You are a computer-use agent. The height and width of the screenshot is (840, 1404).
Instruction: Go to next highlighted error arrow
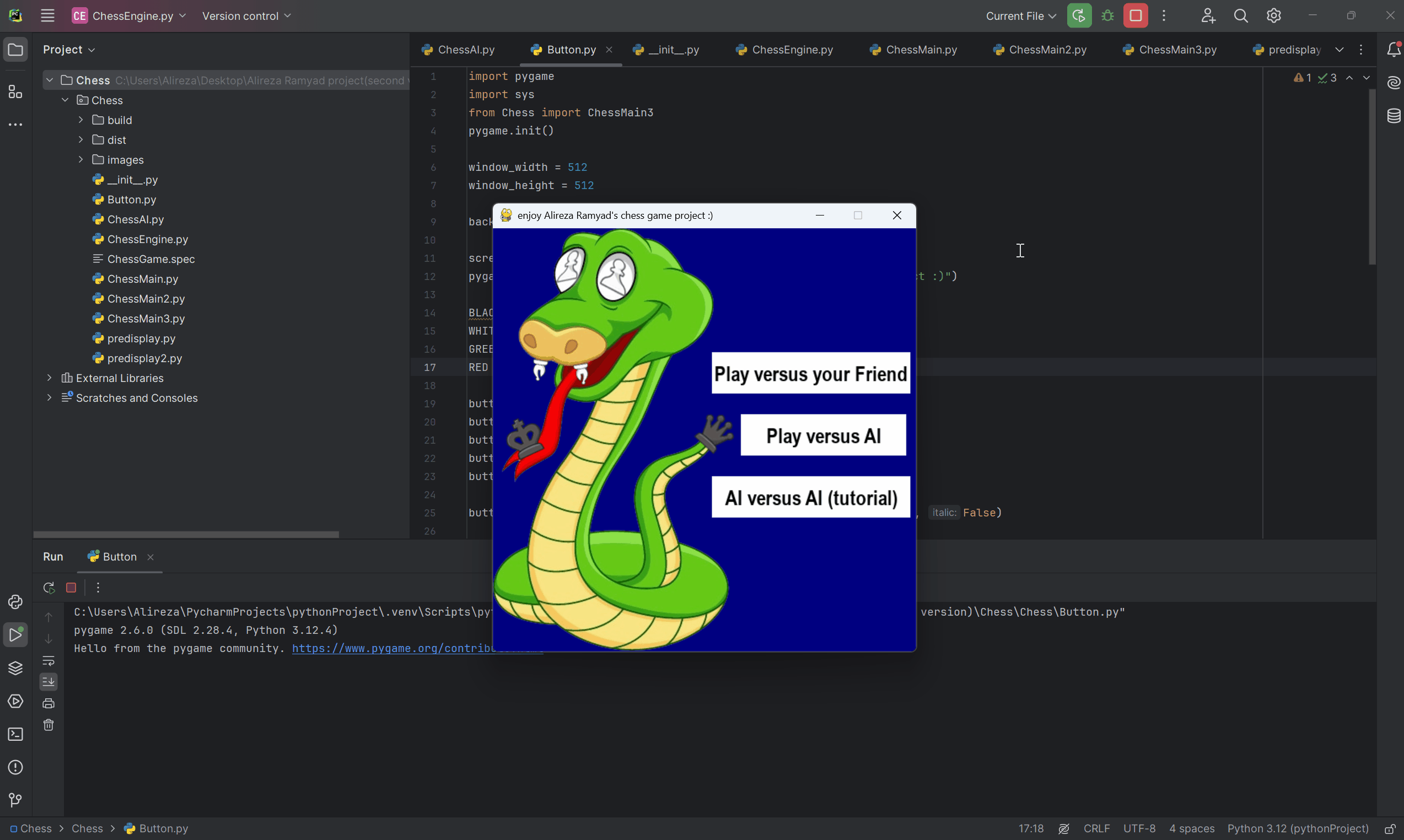(x=1367, y=78)
